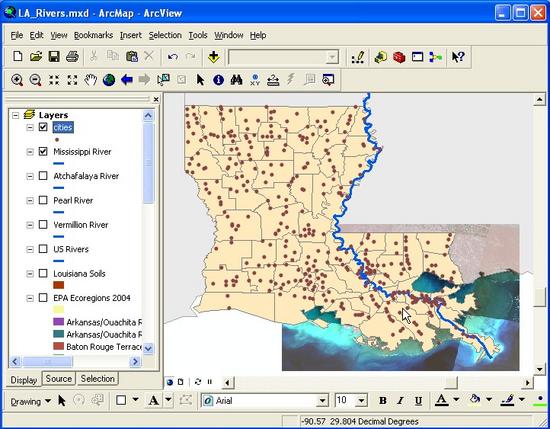Open the File menu
This screenshot has width=550, height=429.
tap(16, 35)
